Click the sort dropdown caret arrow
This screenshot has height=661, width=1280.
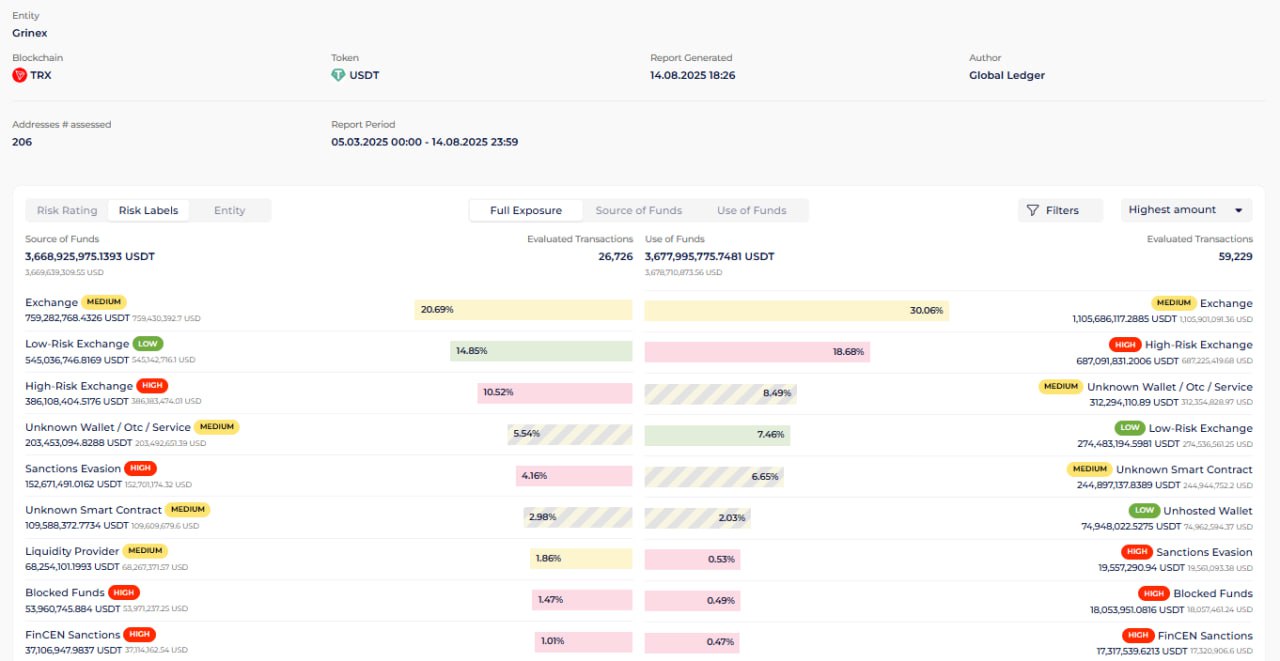[x=1238, y=211]
